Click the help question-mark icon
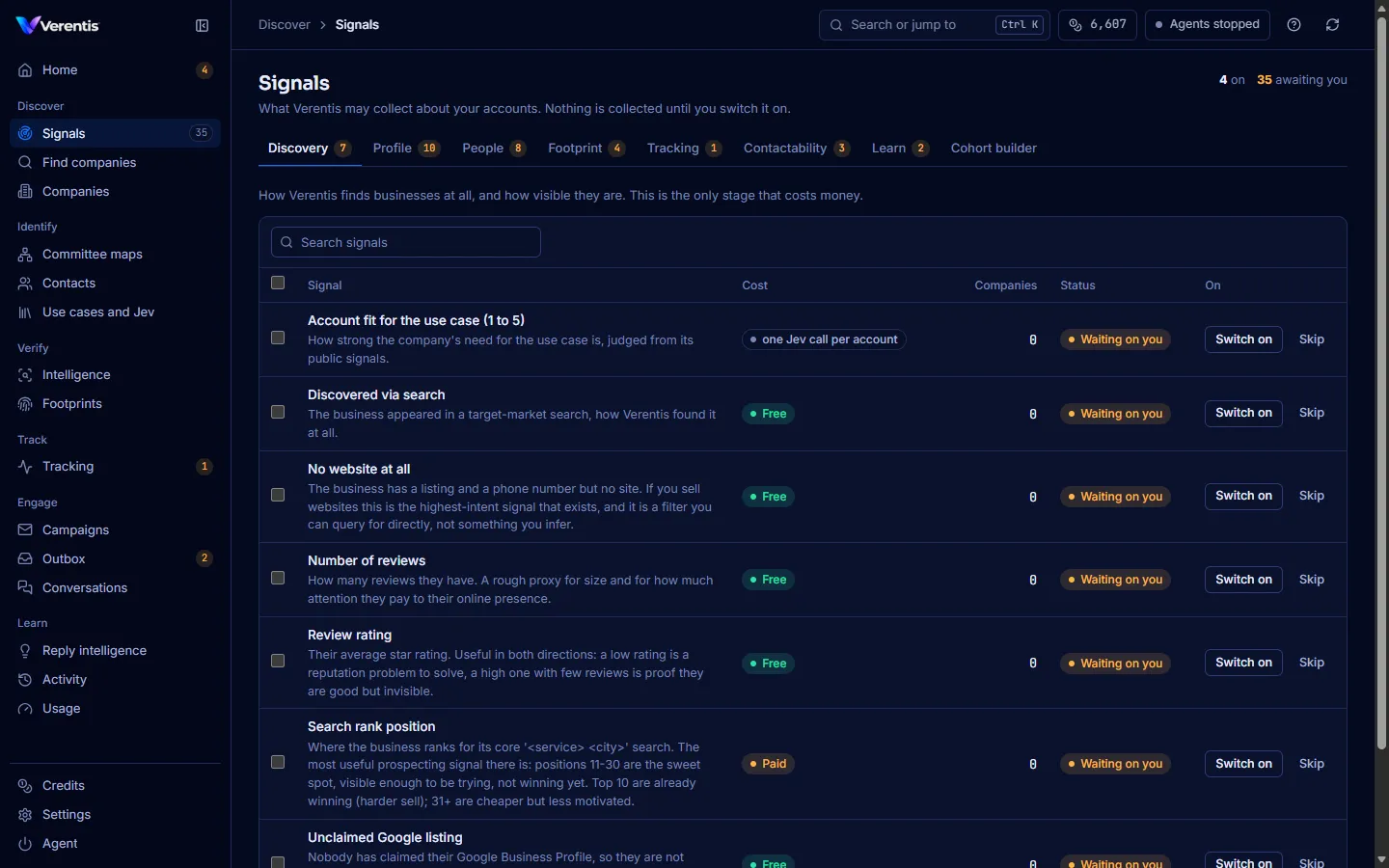The width and height of the screenshot is (1389, 868). (x=1294, y=25)
